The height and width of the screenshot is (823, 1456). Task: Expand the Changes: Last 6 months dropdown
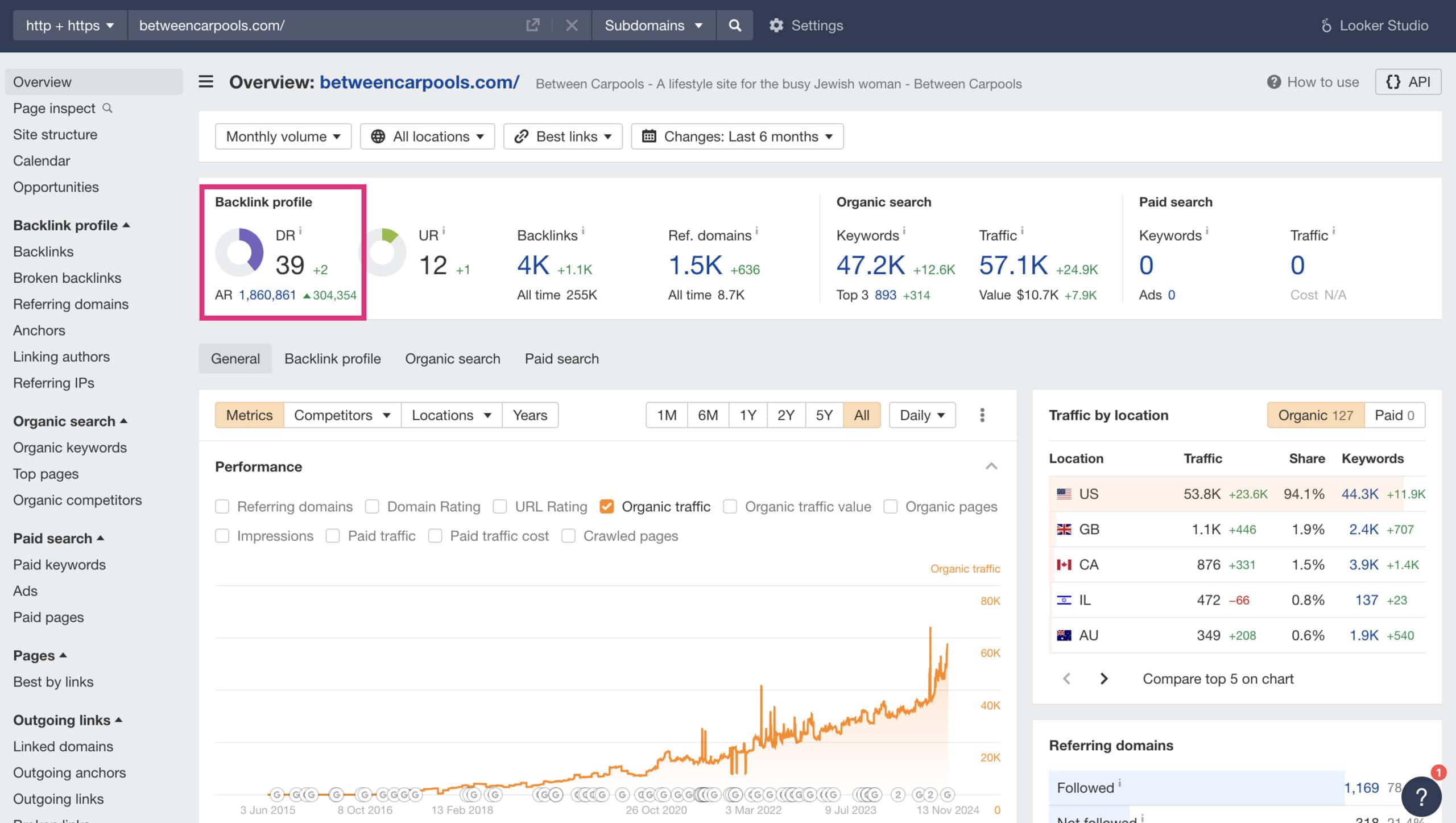737,137
